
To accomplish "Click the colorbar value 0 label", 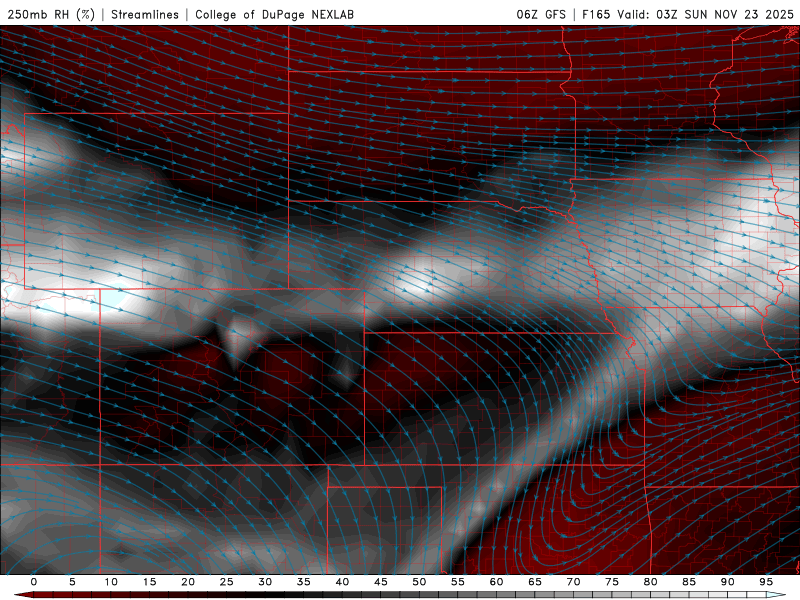I will [x=34, y=582].
